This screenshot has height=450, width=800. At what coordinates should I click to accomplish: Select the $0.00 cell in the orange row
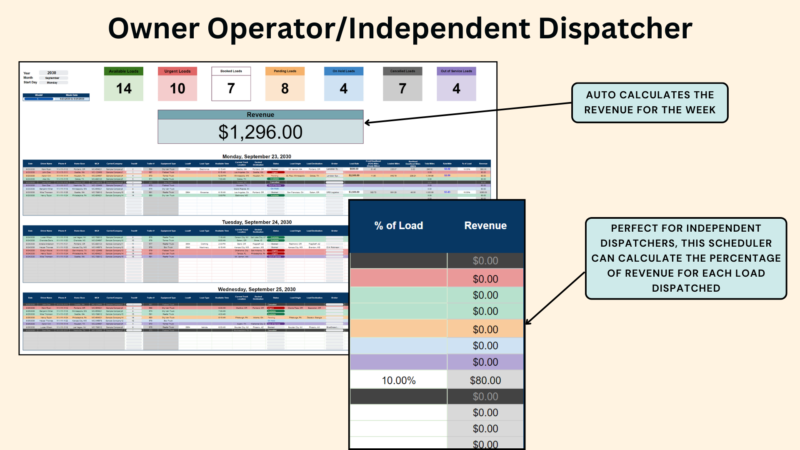pyautogui.click(x=485, y=330)
